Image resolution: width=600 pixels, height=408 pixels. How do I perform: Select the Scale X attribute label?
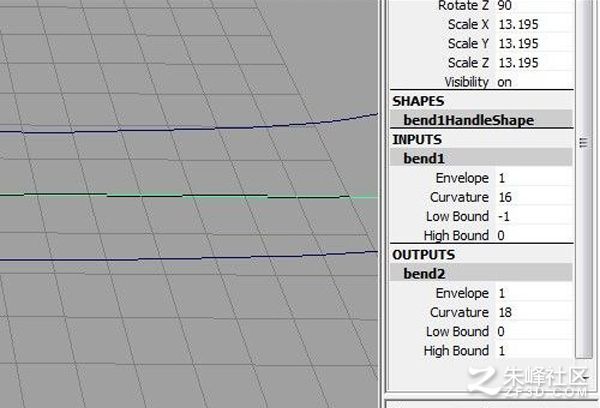click(x=468, y=24)
